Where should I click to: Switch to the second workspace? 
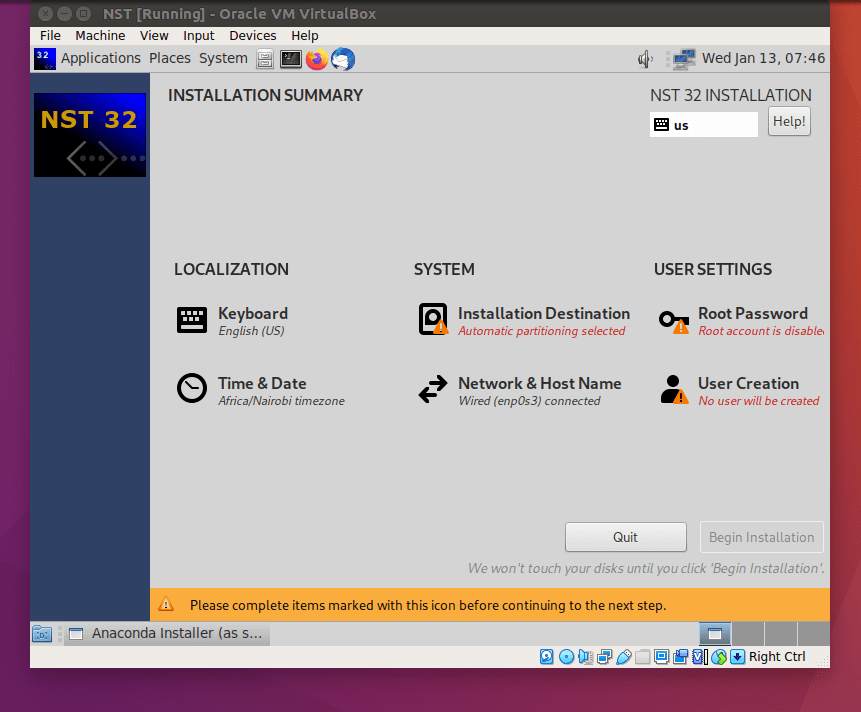click(x=747, y=634)
